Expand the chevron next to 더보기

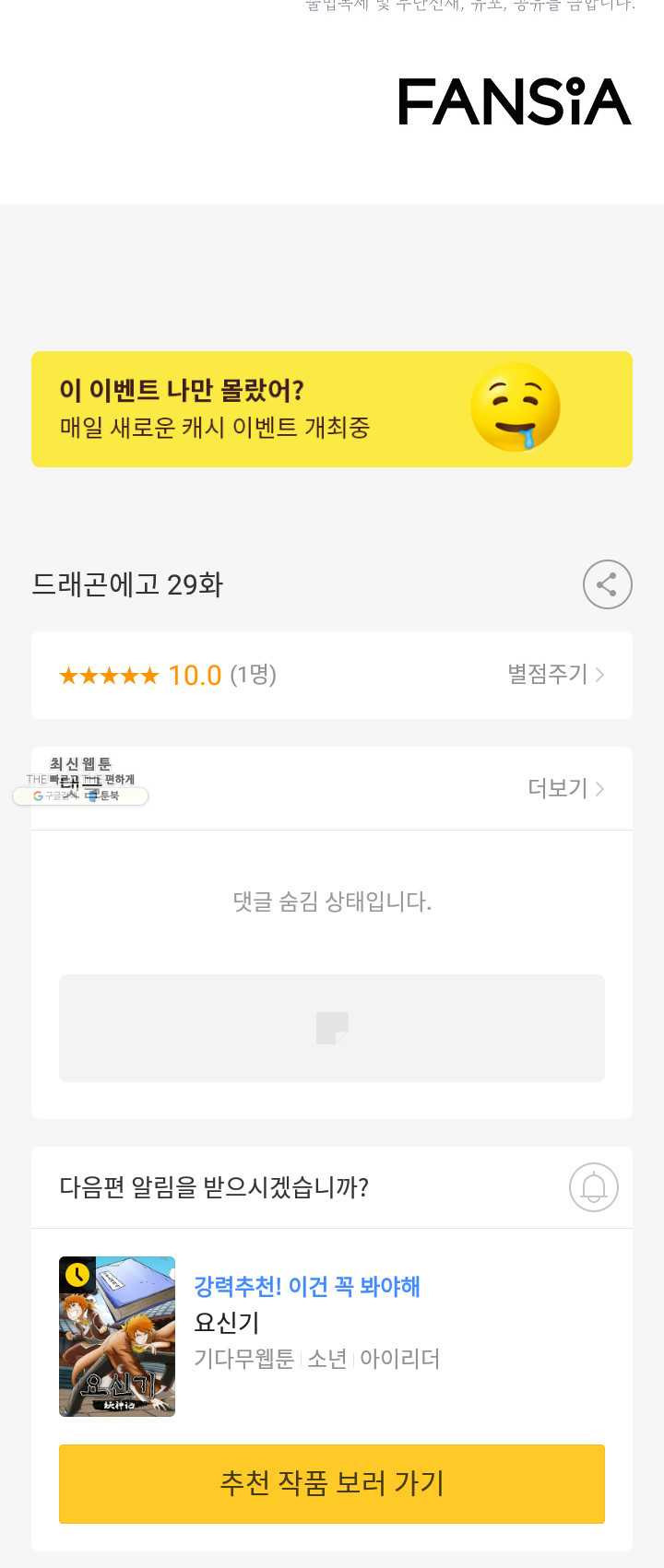[x=599, y=789]
